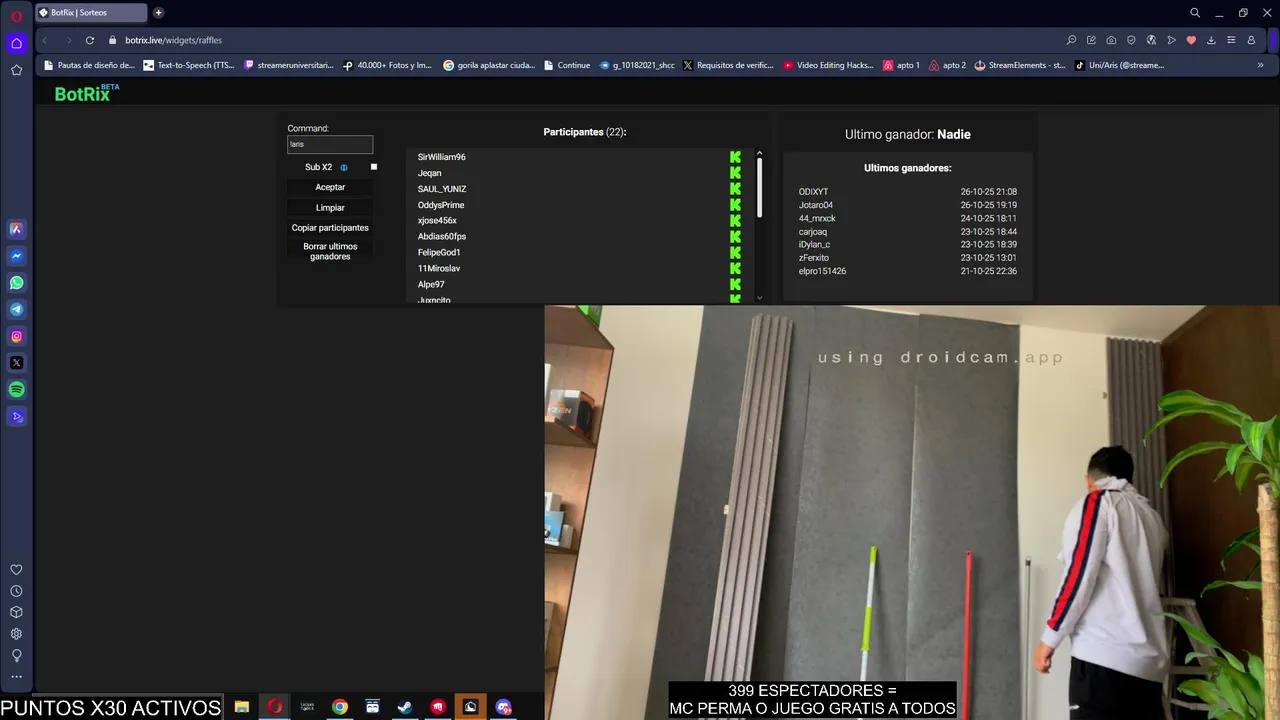Open the StreamElements bookmark
This screenshot has height=720, width=1280.
pyautogui.click(x=1020, y=65)
